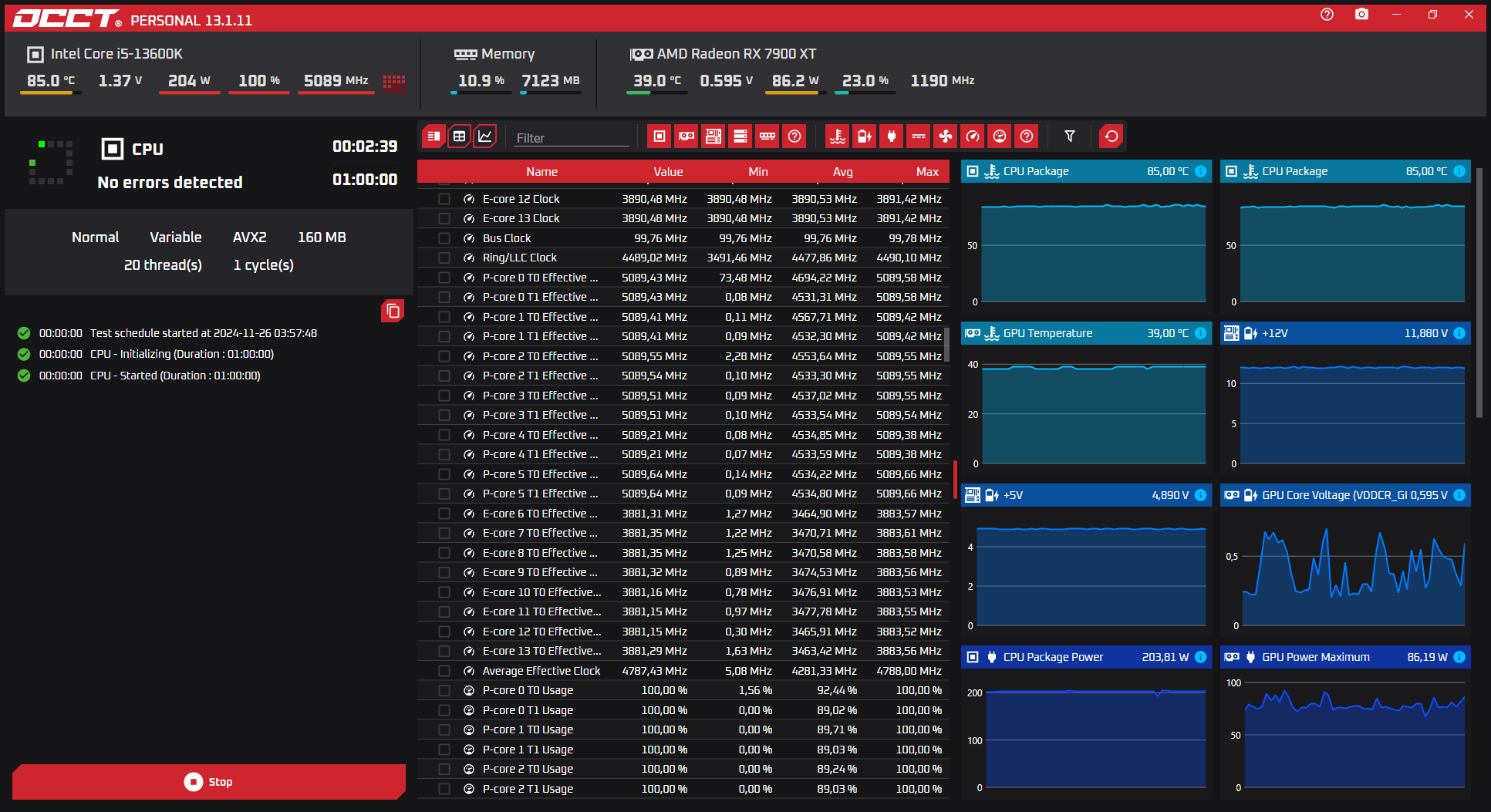Toggle the voltage sensor filter icon
Image resolution: width=1491 pixels, height=812 pixels.
tap(864, 136)
